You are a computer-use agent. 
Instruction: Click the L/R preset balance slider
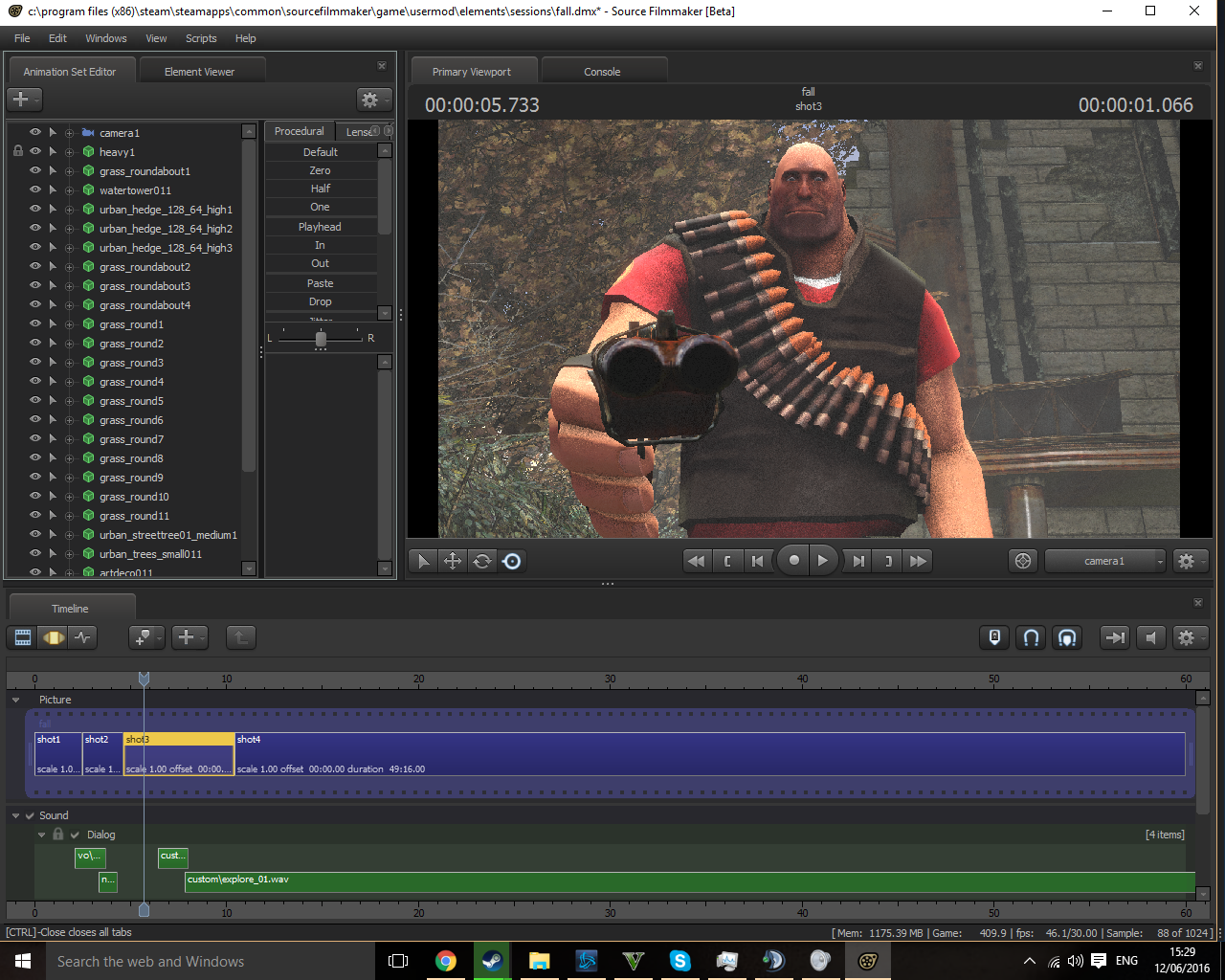[321, 339]
